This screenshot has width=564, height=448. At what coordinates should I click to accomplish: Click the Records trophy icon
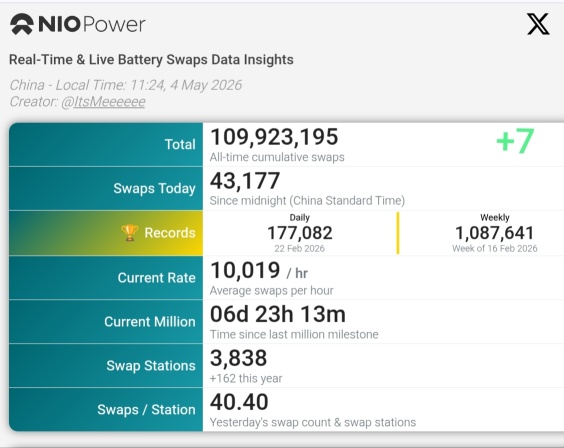[129, 233]
